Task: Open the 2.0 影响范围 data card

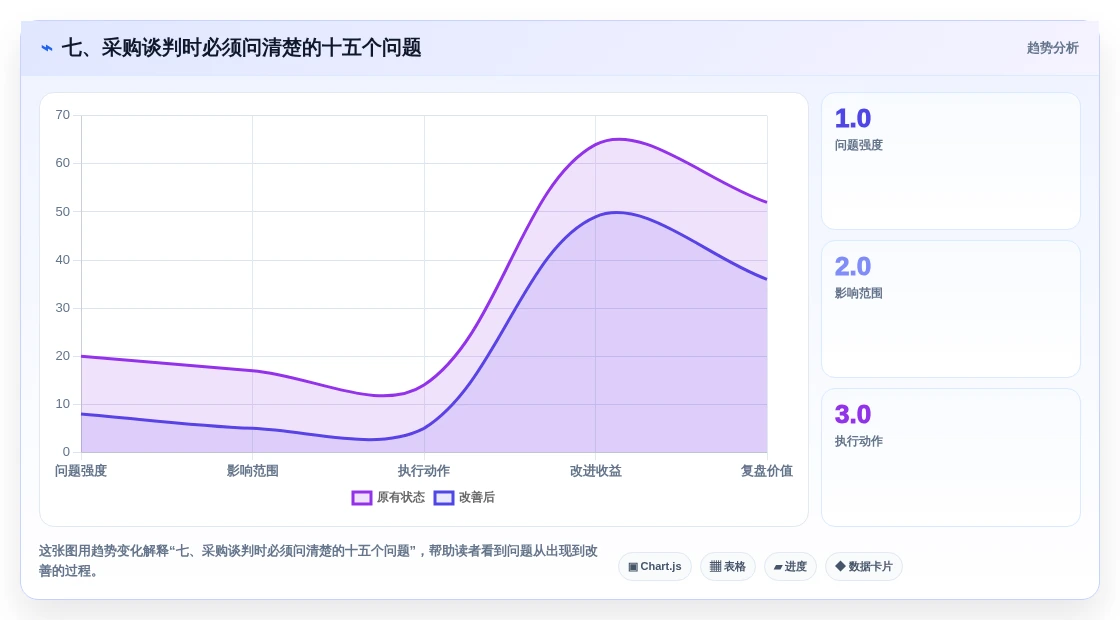Action: (951, 309)
